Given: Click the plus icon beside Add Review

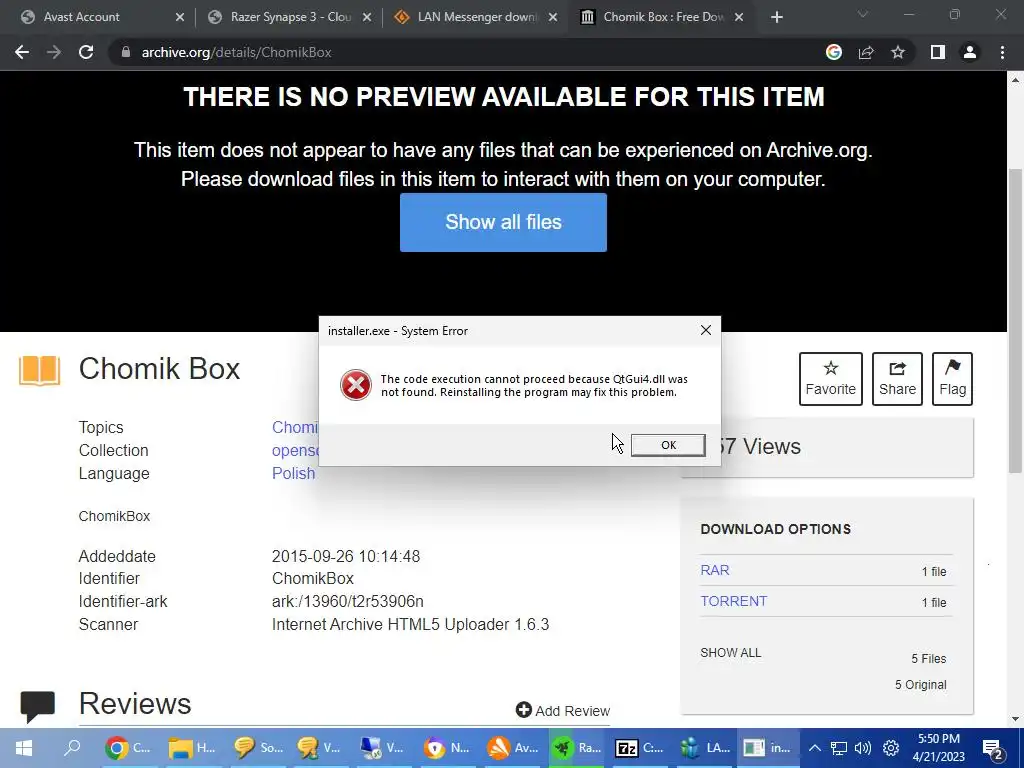Looking at the screenshot, I should tap(523, 710).
